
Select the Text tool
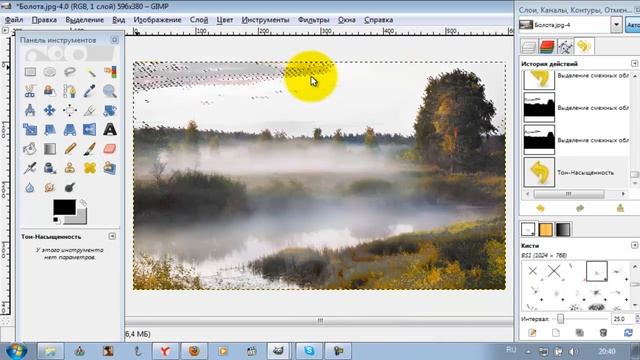(x=110, y=130)
